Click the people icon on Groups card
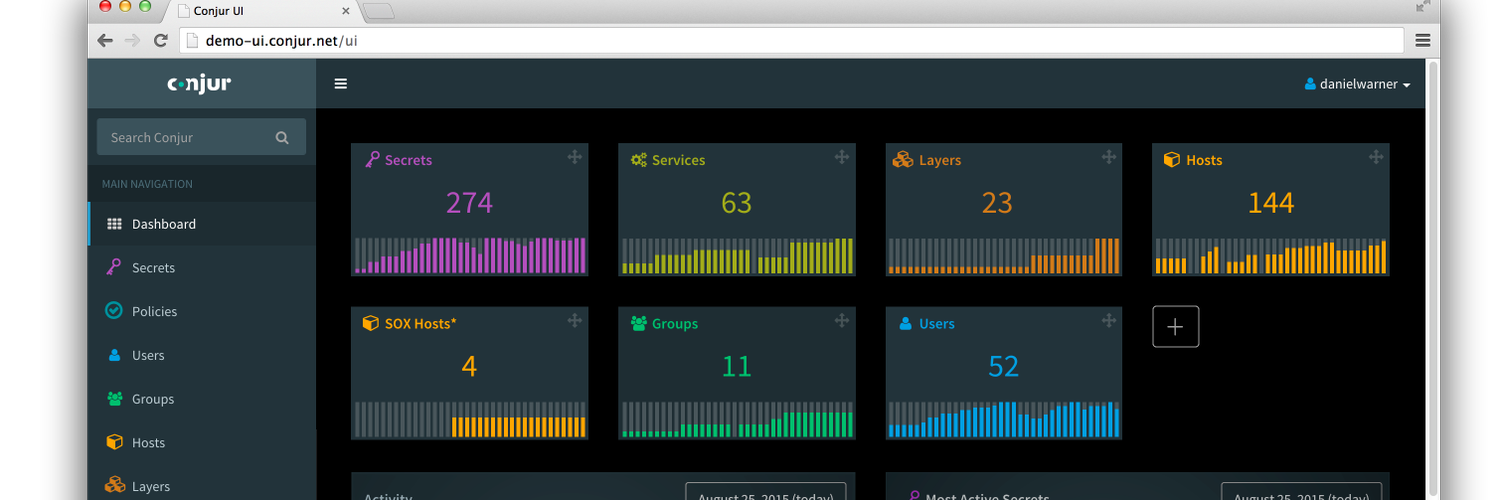The image size is (1500, 500). point(639,324)
